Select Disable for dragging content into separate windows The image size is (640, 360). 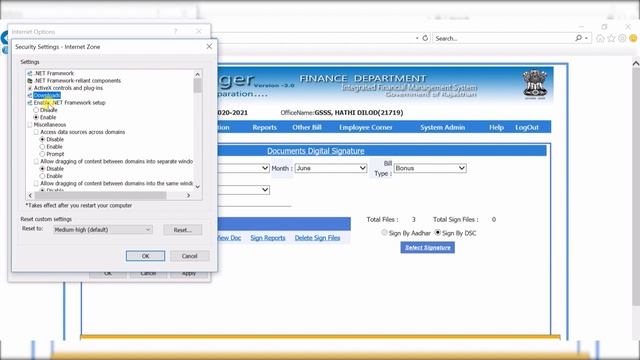pos(42,169)
